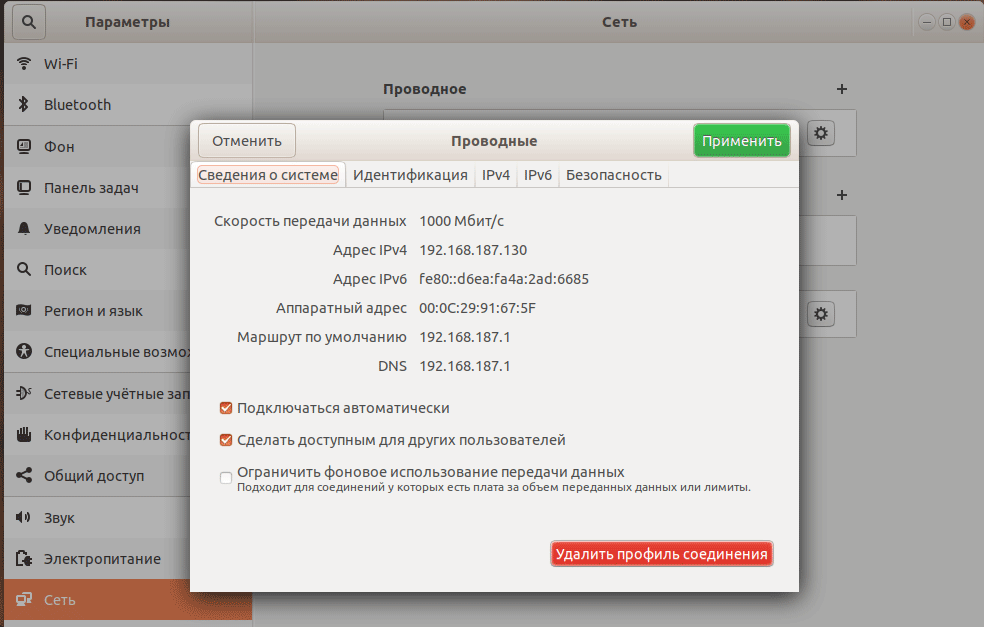
Task: Open the Общий доступ sharing panel
Action: coord(97,476)
